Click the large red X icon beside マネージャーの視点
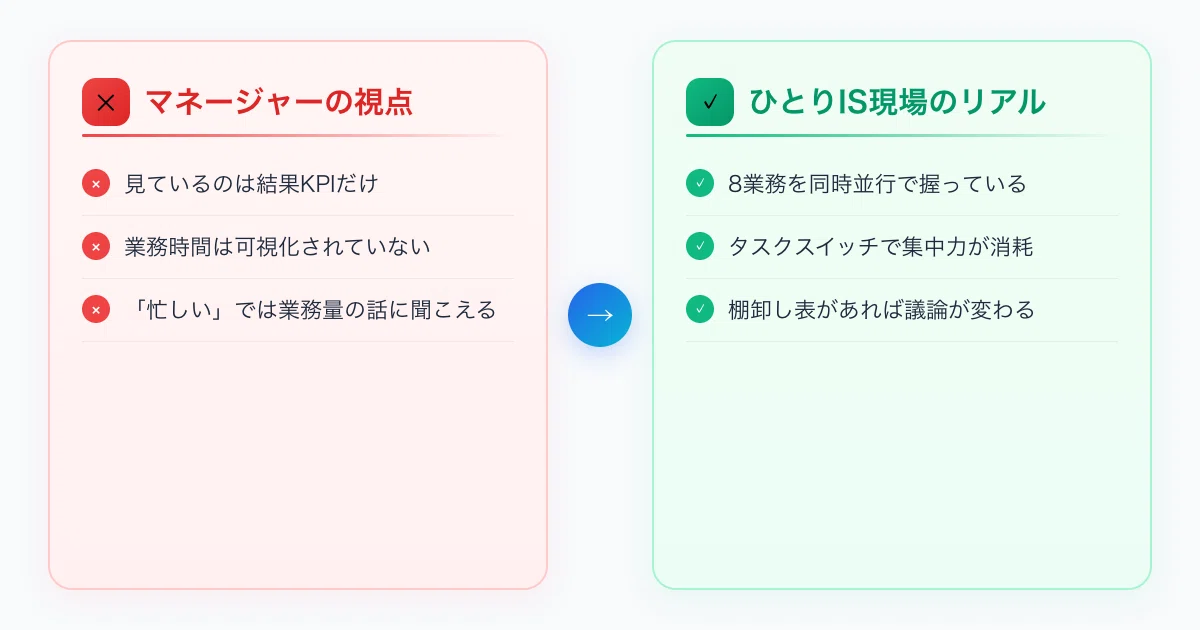The image size is (1200, 630). [x=106, y=102]
